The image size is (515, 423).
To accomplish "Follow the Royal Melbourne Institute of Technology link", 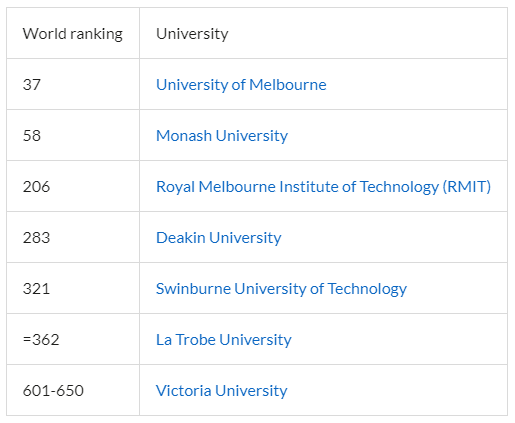I will point(323,187).
